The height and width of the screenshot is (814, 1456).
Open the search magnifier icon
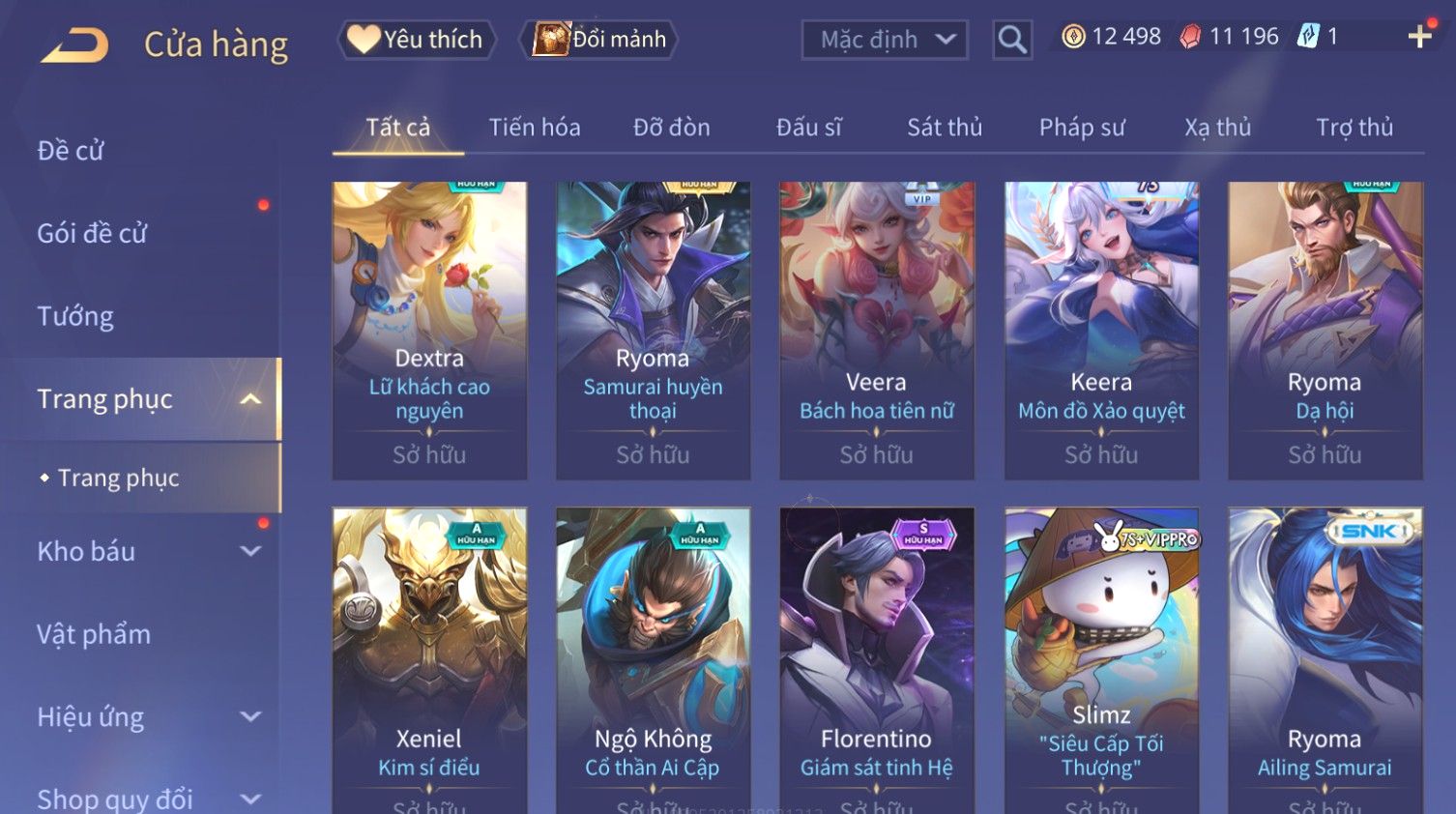pyautogui.click(x=1012, y=40)
